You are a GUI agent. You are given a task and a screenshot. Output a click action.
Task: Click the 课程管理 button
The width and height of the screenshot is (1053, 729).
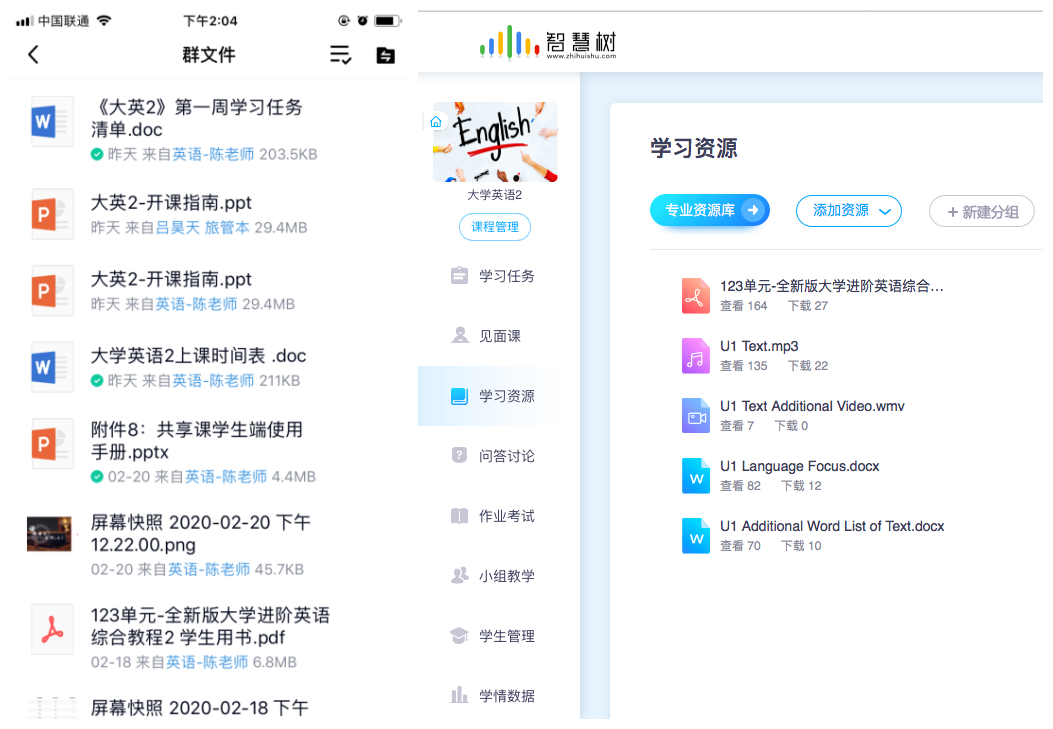(x=495, y=227)
